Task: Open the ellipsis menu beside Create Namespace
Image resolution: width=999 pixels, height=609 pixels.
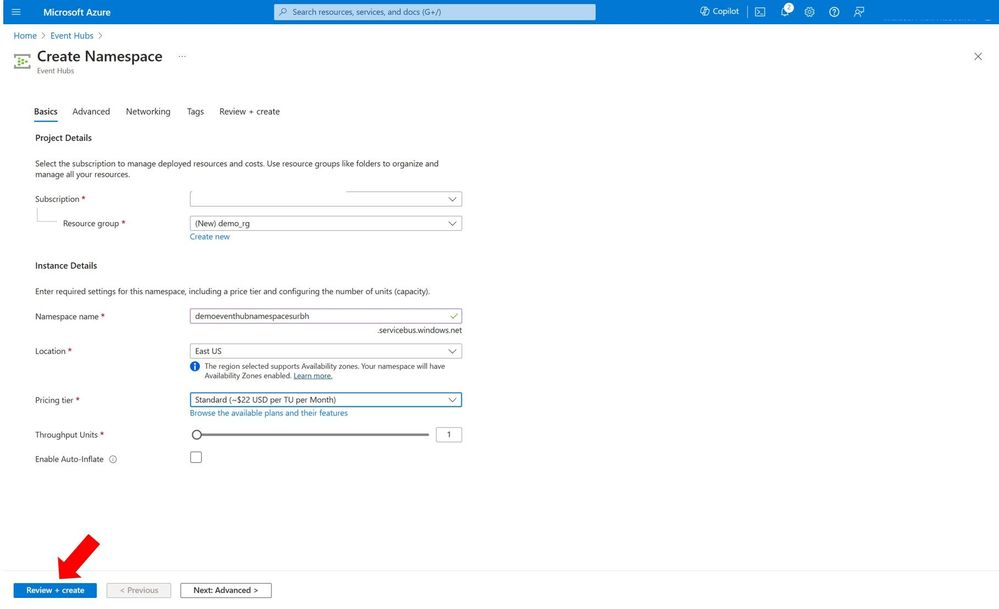Action: [x=182, y=57]
